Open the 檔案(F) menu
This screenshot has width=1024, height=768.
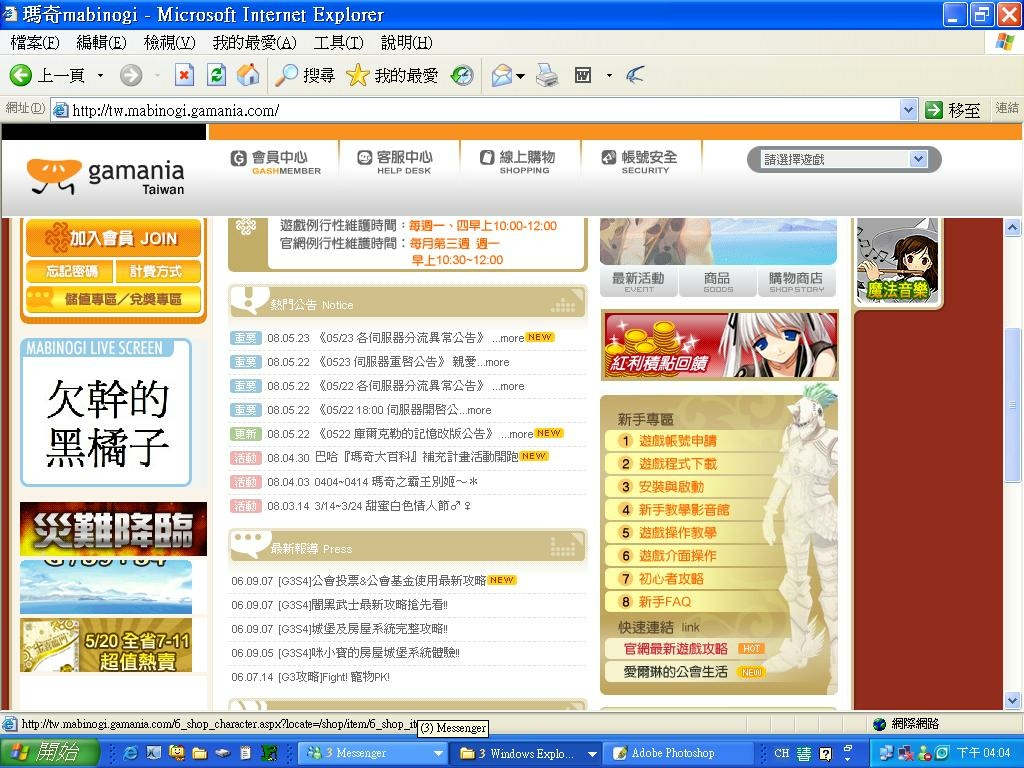[35, 43]
